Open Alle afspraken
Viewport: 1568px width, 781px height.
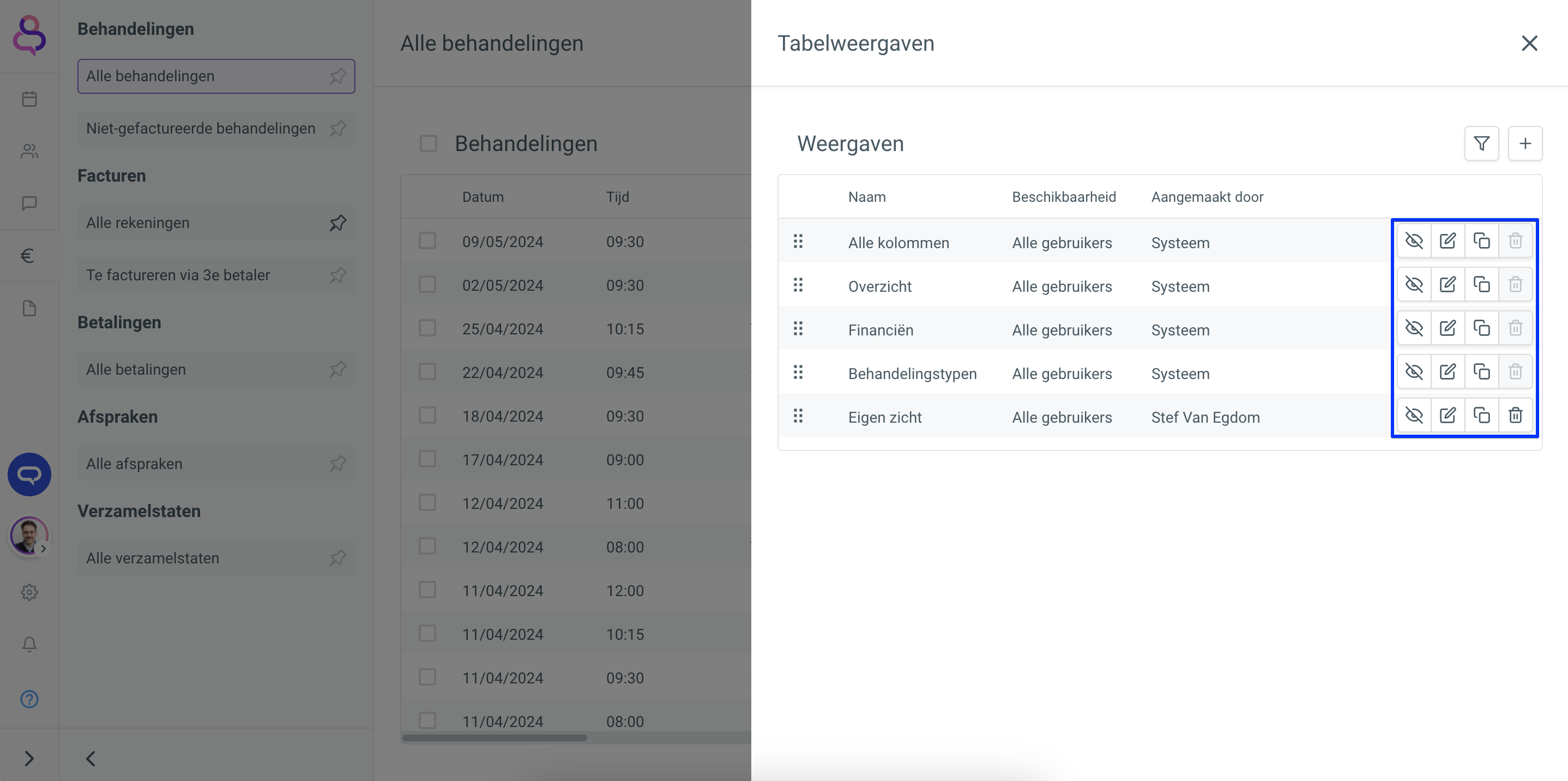point(216,464)
